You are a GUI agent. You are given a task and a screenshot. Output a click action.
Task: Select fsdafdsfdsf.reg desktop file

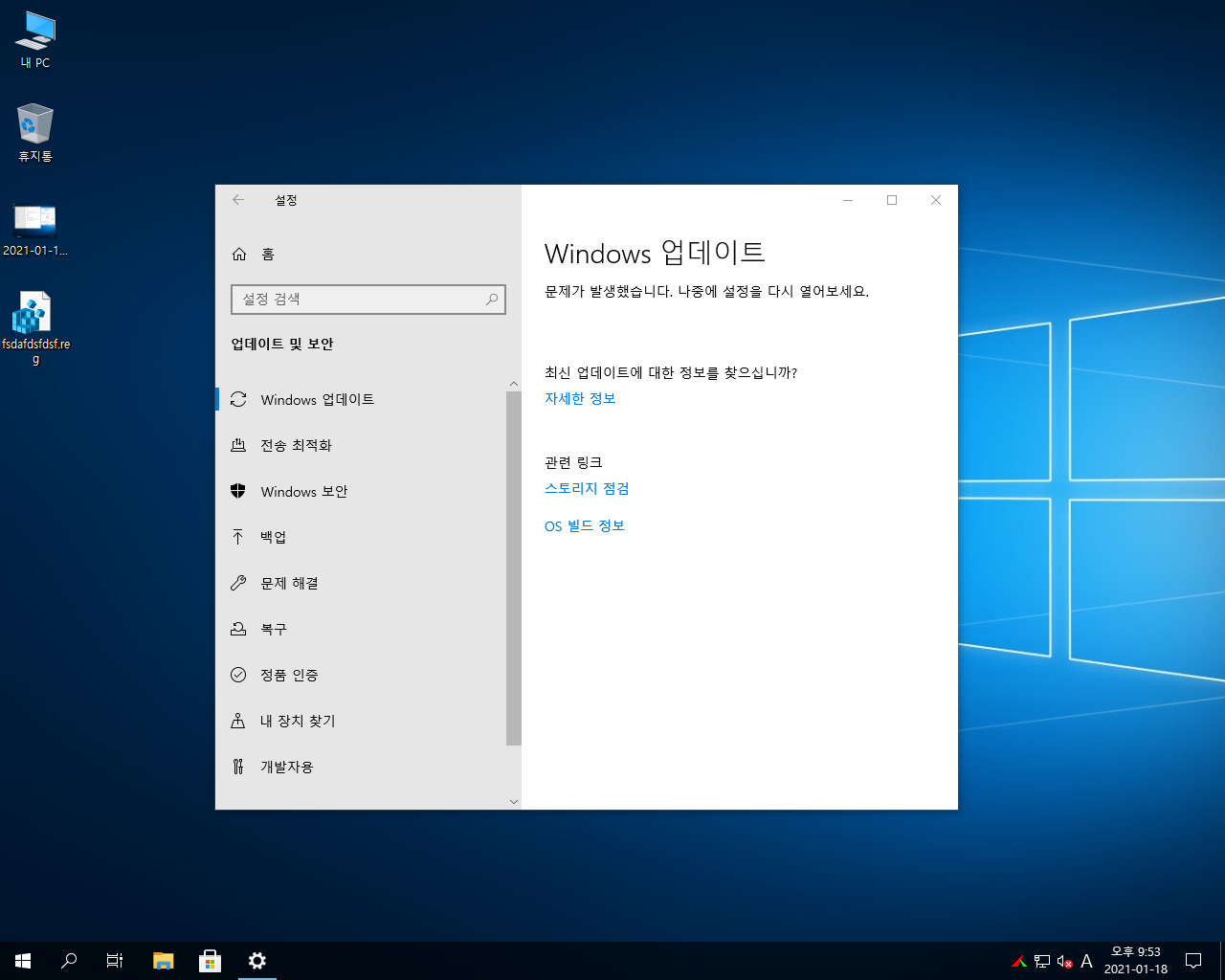[35, 328]
